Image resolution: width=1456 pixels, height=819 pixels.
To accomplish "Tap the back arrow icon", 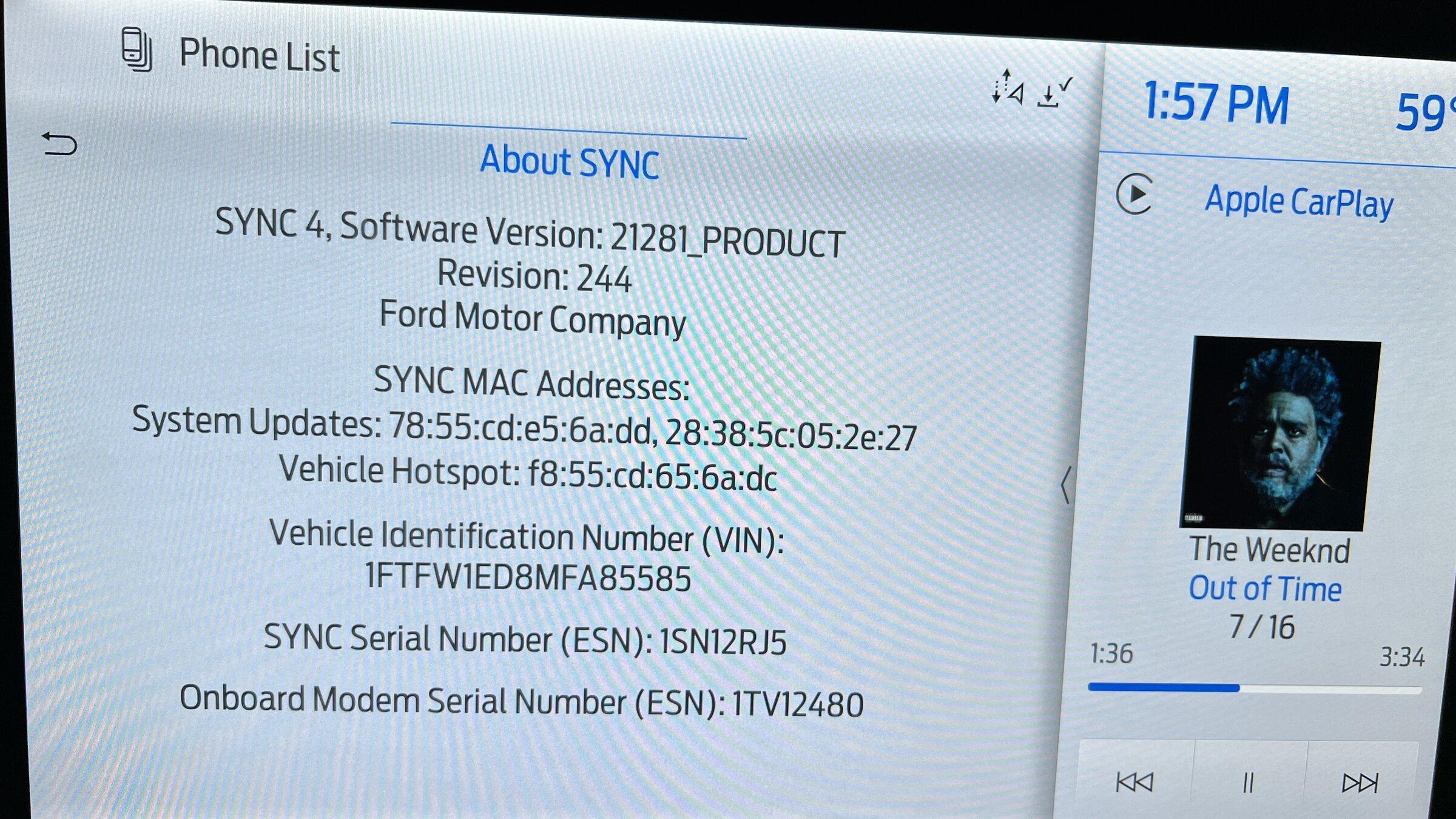I will 59,144.
